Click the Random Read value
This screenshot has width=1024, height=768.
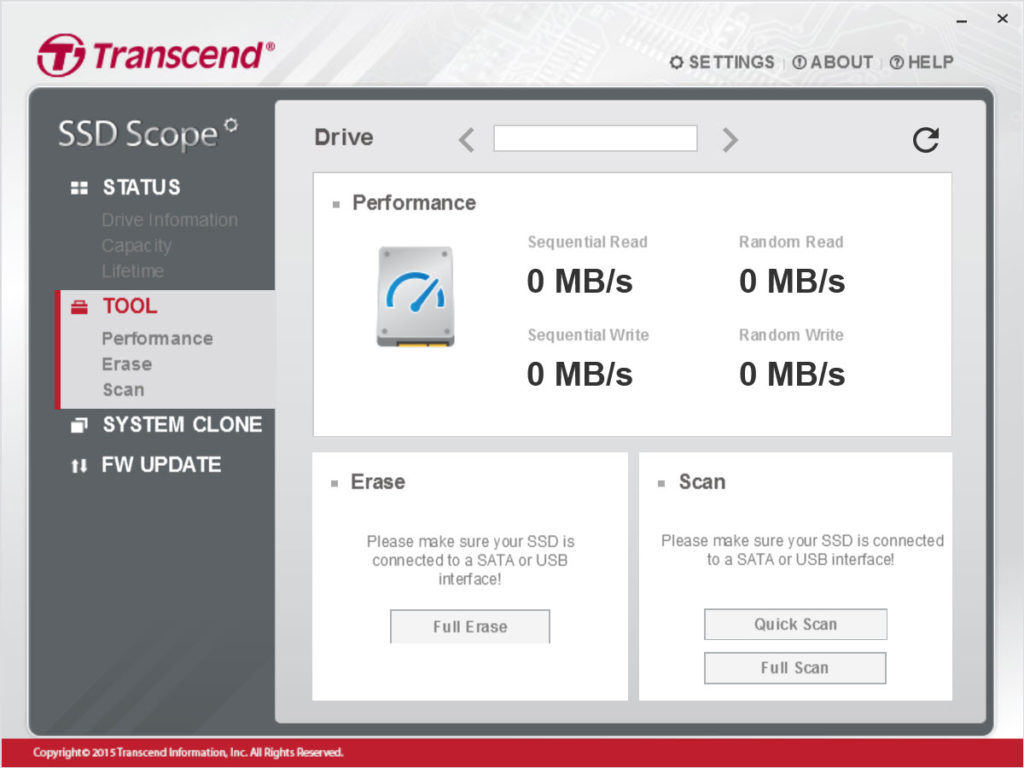click(x=792, y=281)
